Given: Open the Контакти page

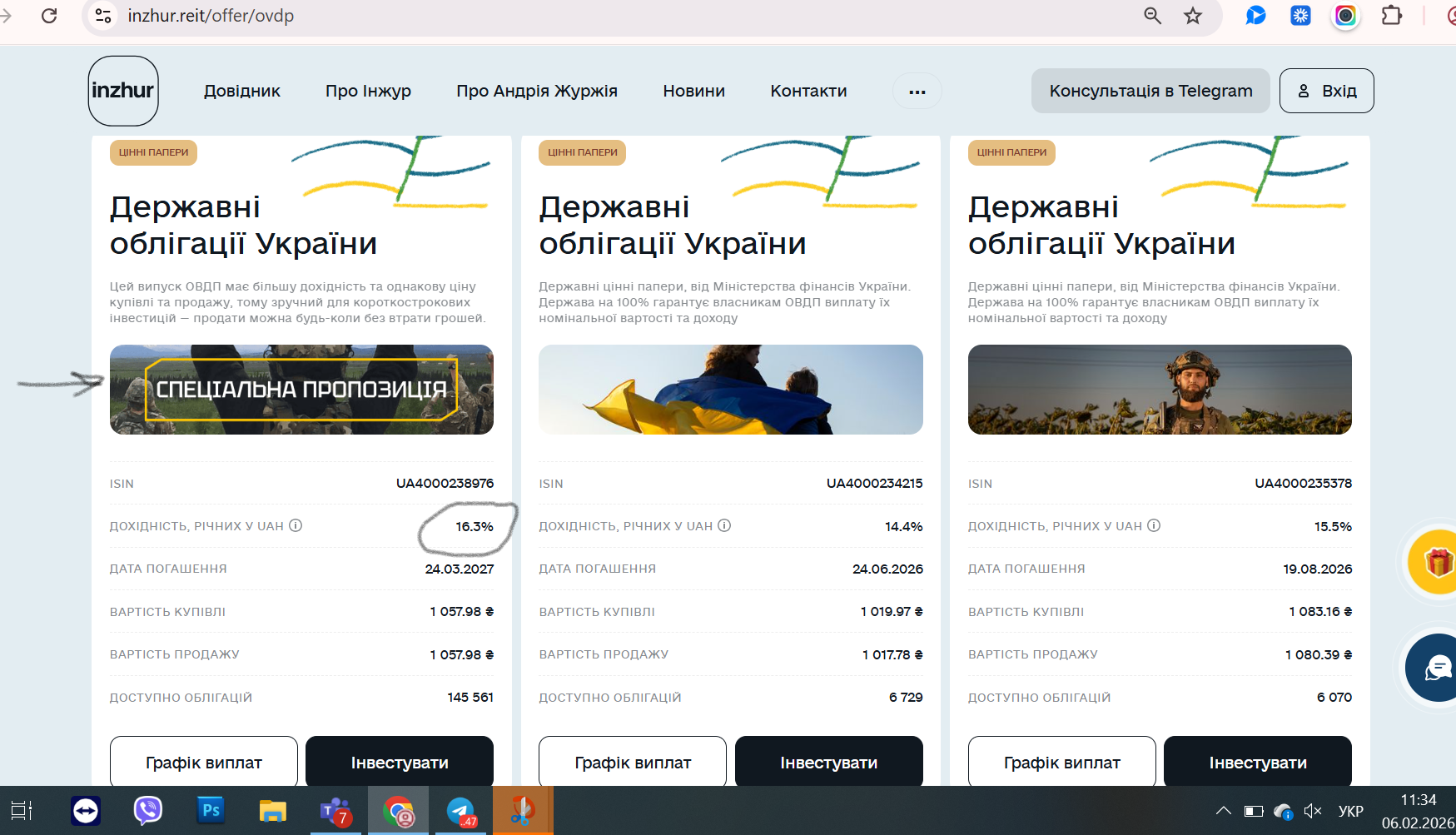Looking at the screenshot, I should [x=808, y=91].
